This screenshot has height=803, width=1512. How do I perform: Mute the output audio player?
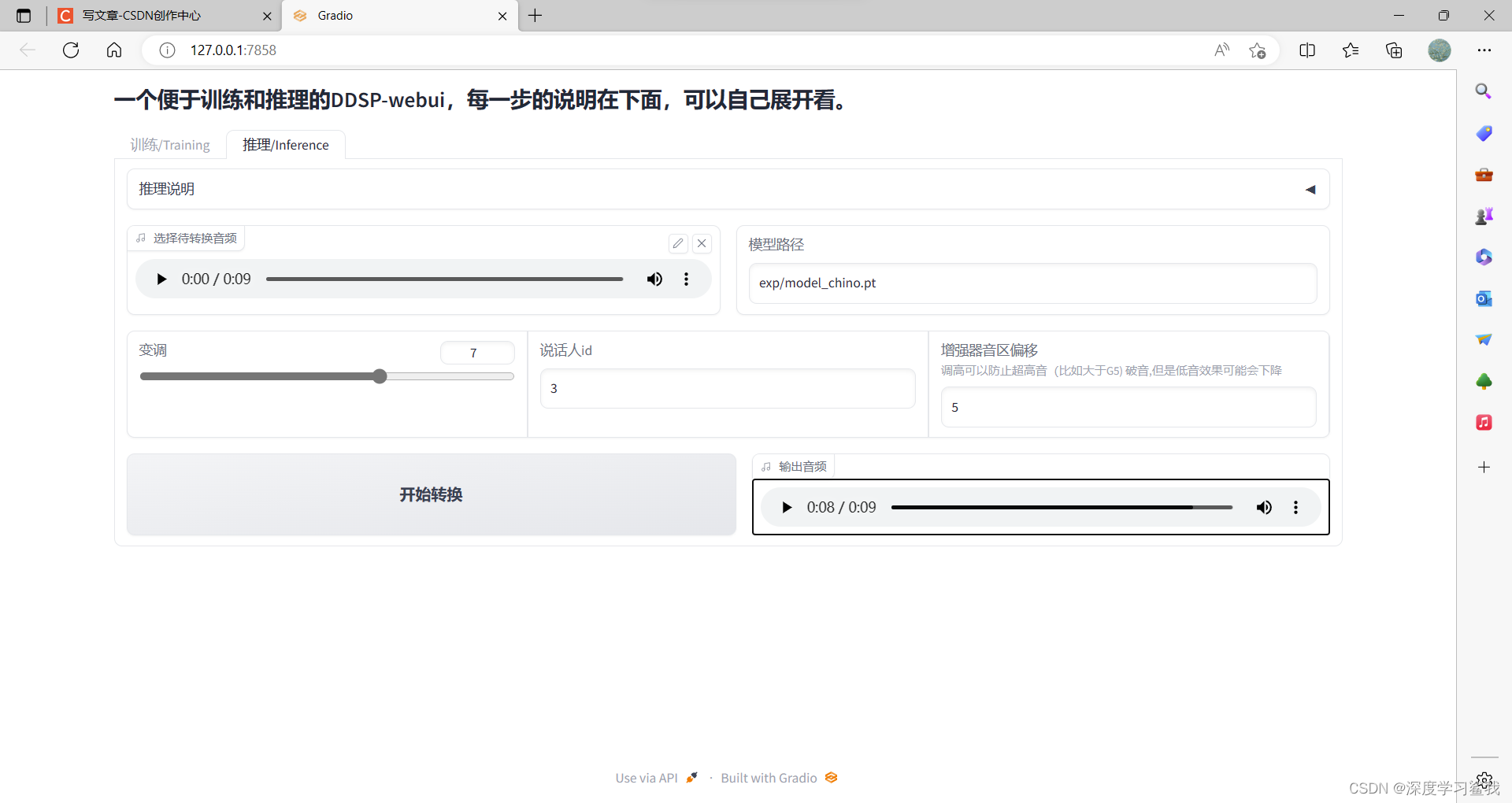pyautogui.click(x=1264, y=507)
